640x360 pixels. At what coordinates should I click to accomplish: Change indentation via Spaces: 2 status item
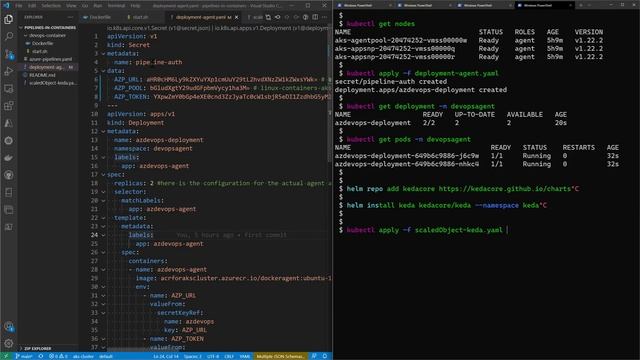pyautogui.click(x=193, y=356)
